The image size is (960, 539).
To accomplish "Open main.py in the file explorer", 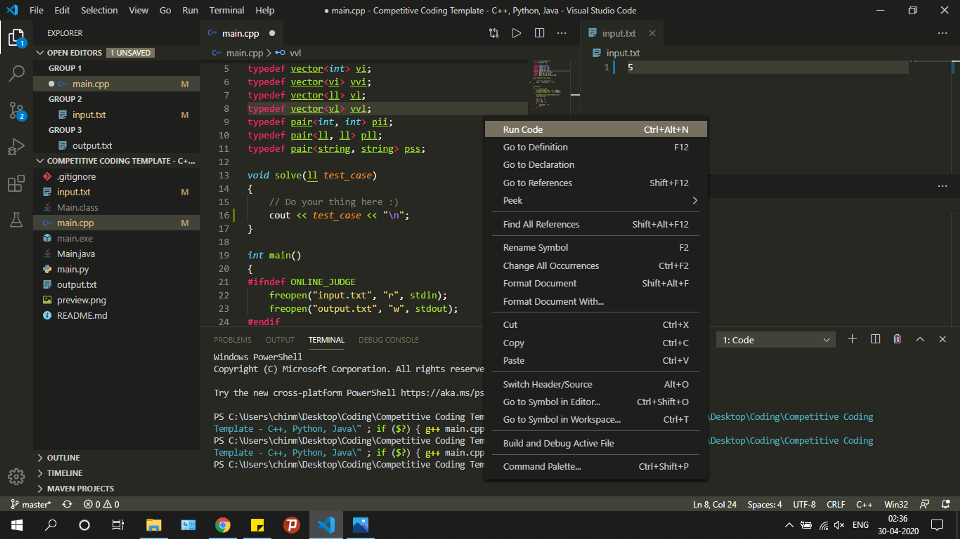I will 72,269.
